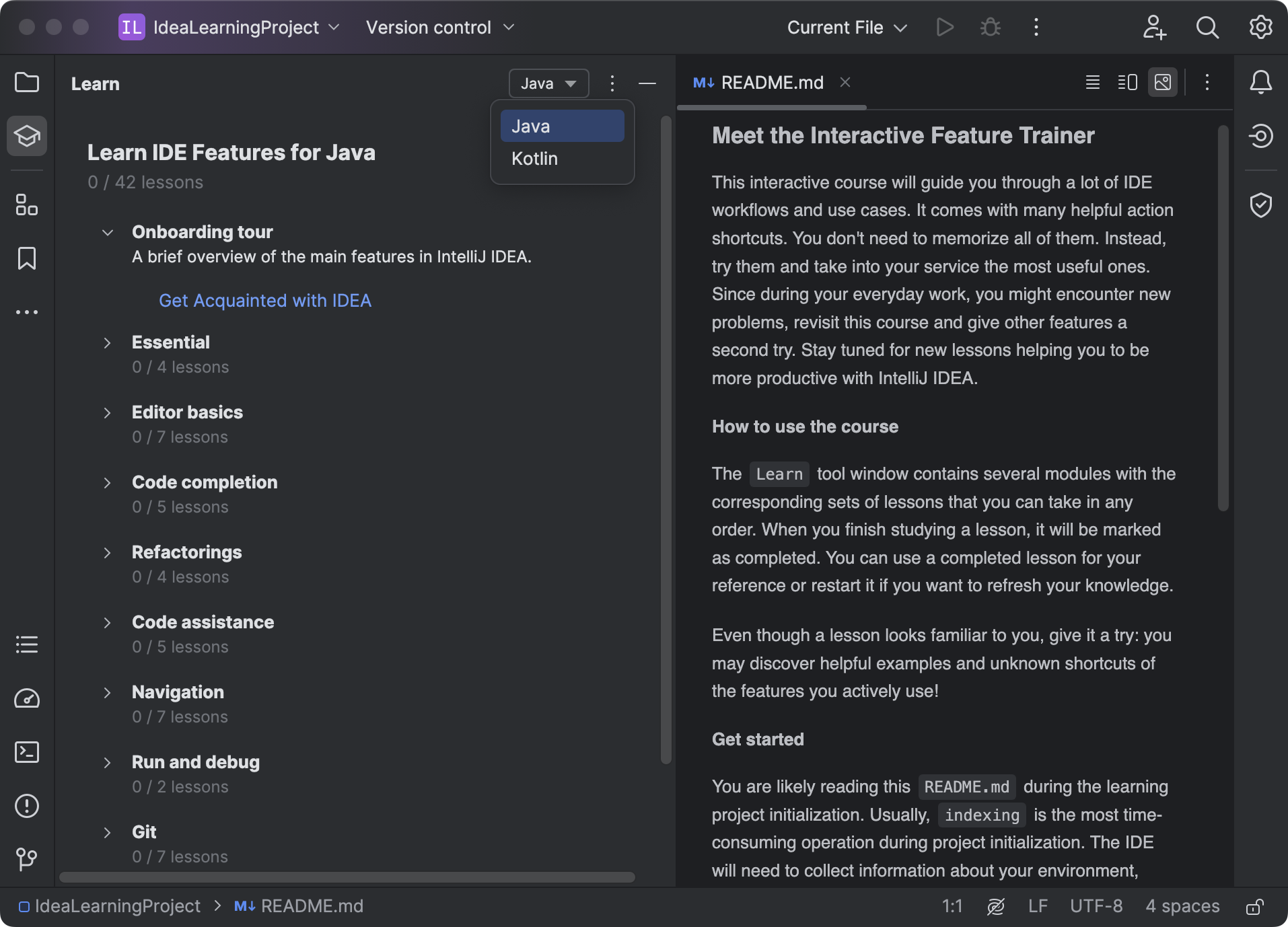Open the Bookmarks tool window
Viewport: 1288px width, 927px height.
click(x=26, y=258)
